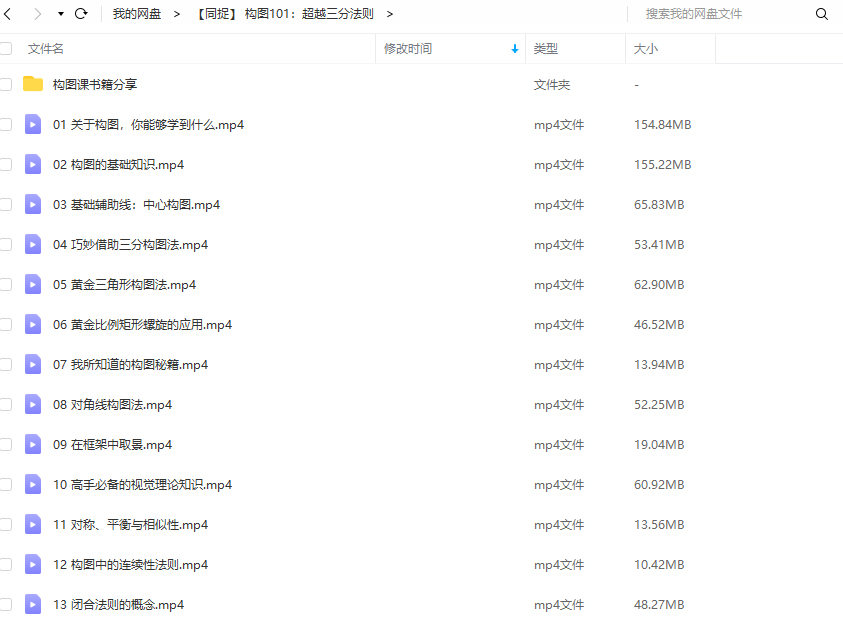The height and width of the screenshot is (640, 843).
Task: Click the refresh icon
Action: coord(81,14)
